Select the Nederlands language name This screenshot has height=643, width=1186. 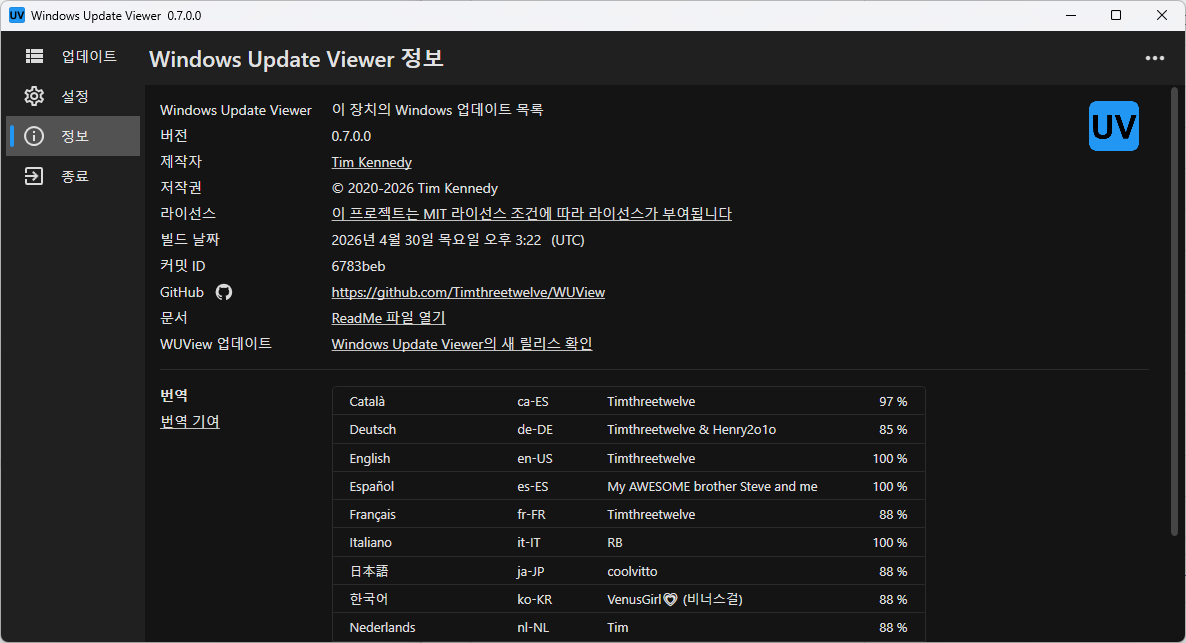pos(382,627)
